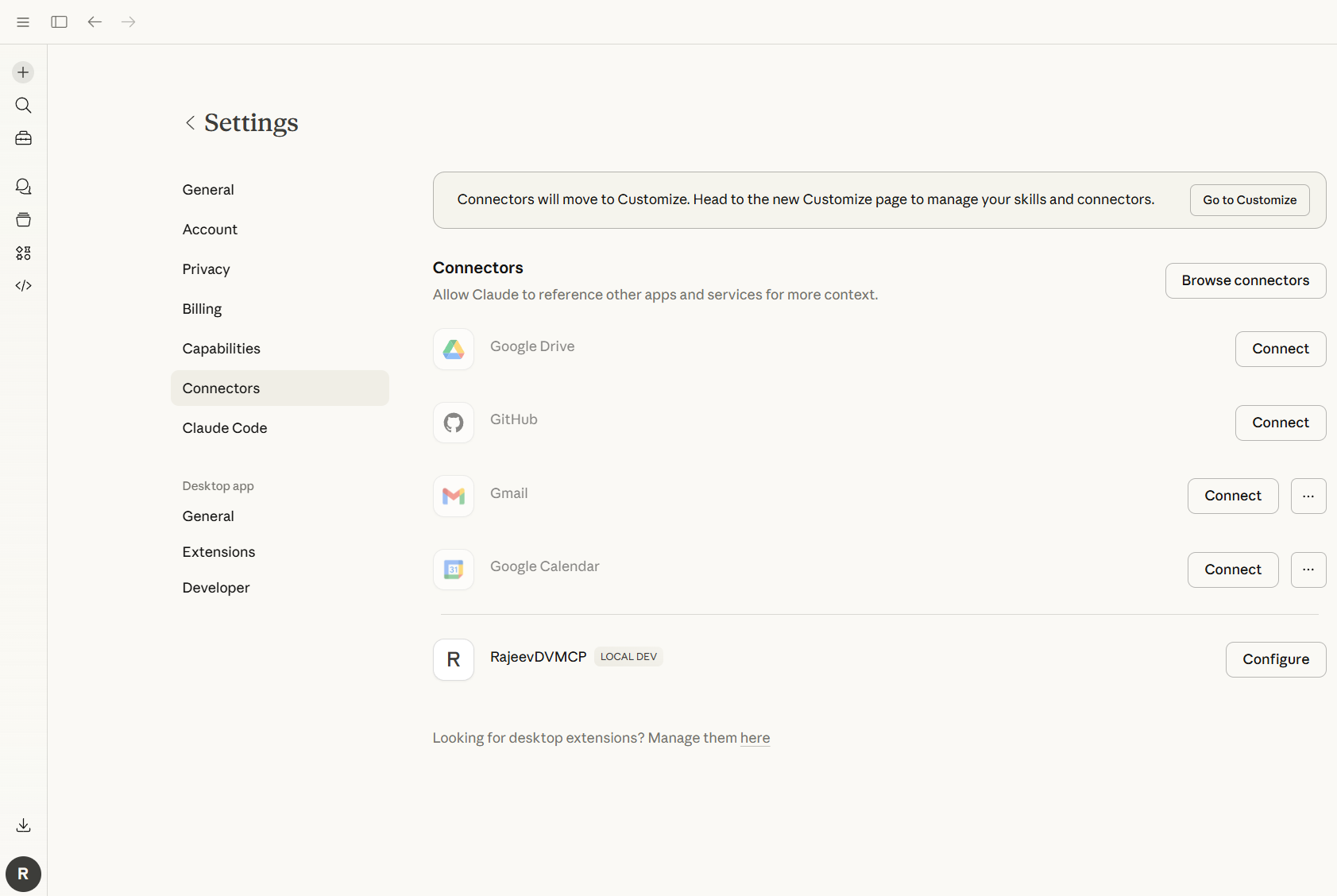
Task: Click the download icon at bottom left
Action: tap(23, 825)
